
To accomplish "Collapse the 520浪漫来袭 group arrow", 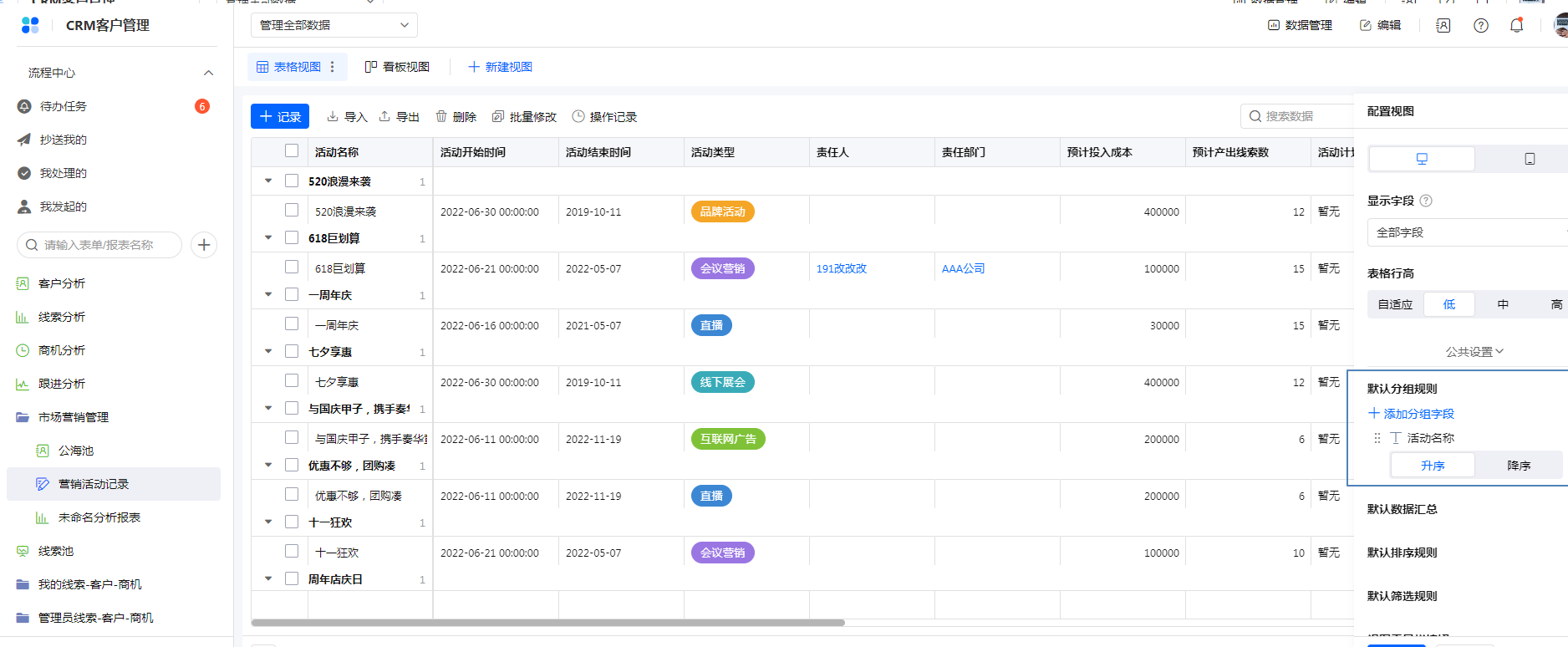I will pyautogui.click(x=268, y=181).
